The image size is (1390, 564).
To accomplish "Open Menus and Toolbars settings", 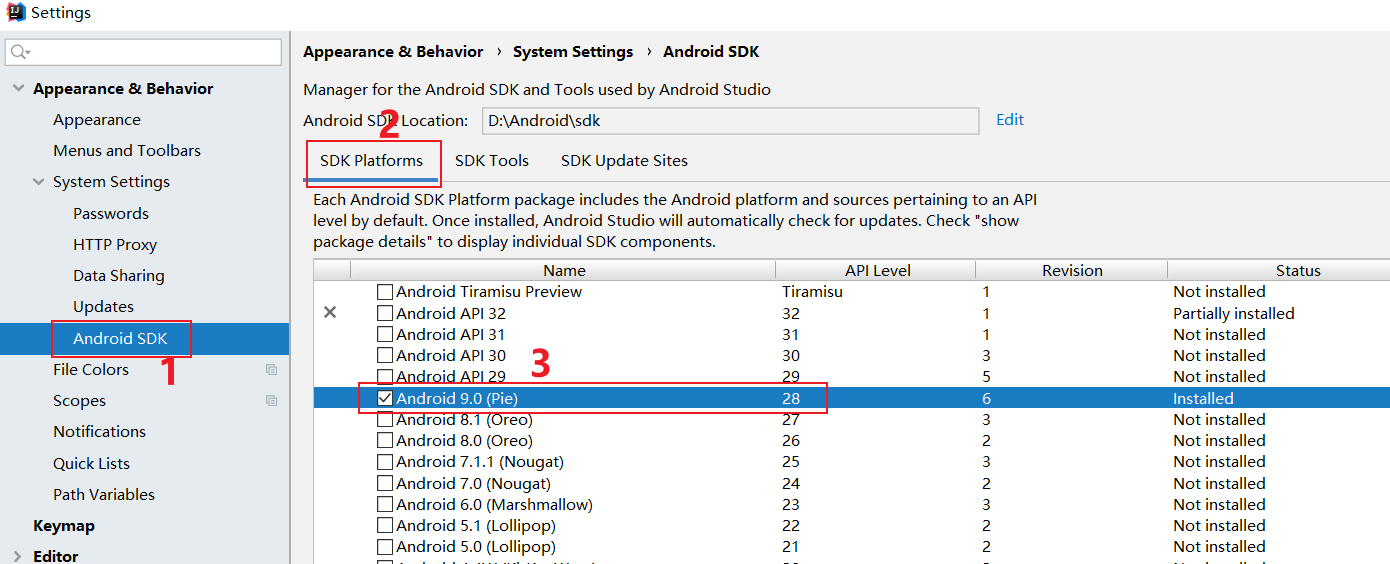I will pyautogui.click(x=127, y=151).
